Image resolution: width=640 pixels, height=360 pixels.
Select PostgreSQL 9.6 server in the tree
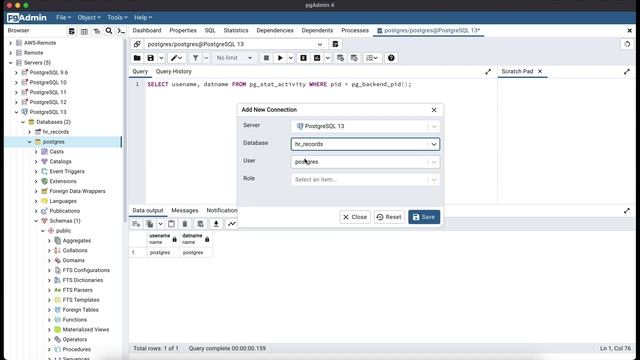(49, 73)
